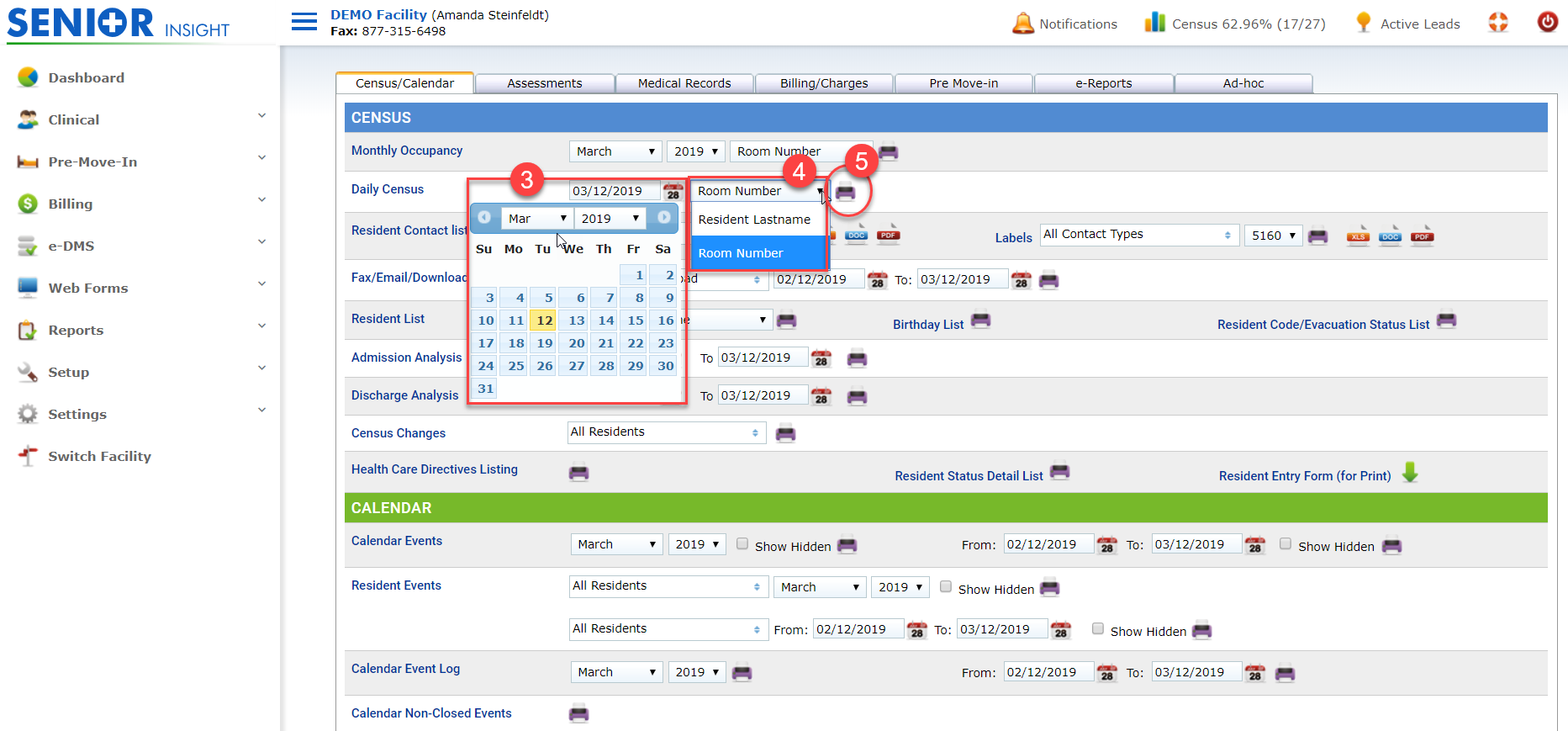Click the lifebuoy help icon
This screenshot has width=1568, height=731.
pyautogui.click(x=1498, y=23)
